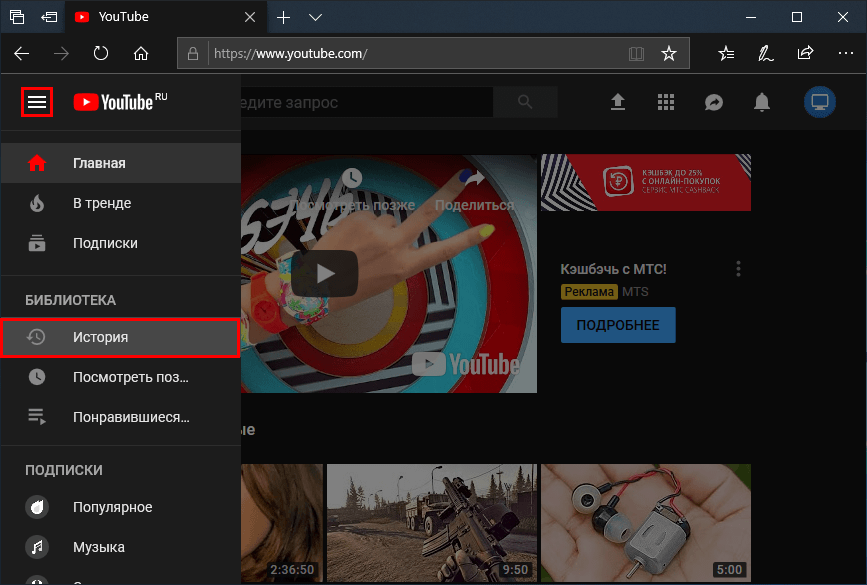Open the Популярное channel

[121, 507]
